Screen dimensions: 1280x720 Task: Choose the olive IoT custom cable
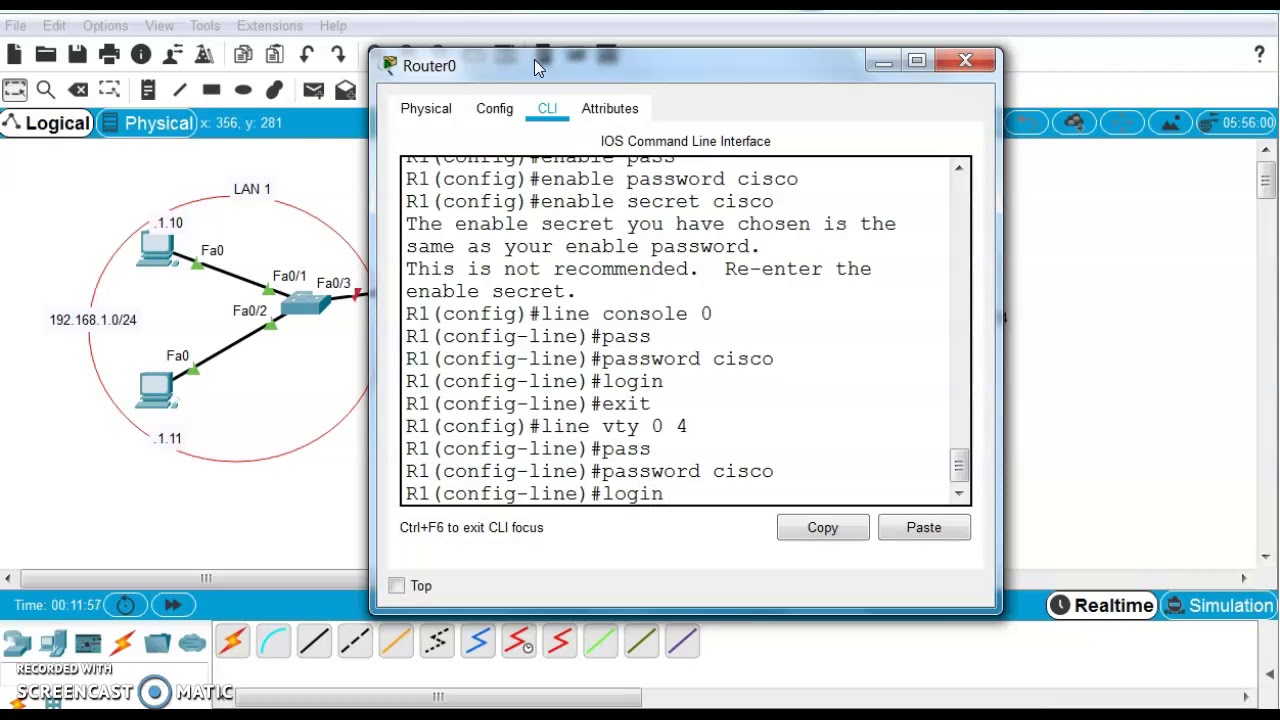642,641
